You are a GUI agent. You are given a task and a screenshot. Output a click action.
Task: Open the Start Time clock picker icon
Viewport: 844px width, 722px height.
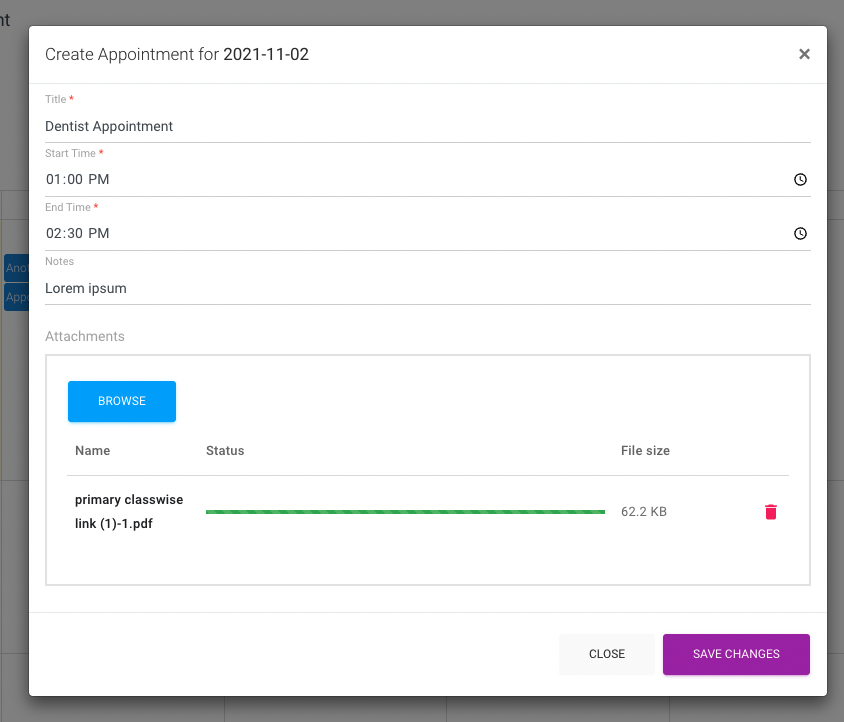(x=800, y=179)
